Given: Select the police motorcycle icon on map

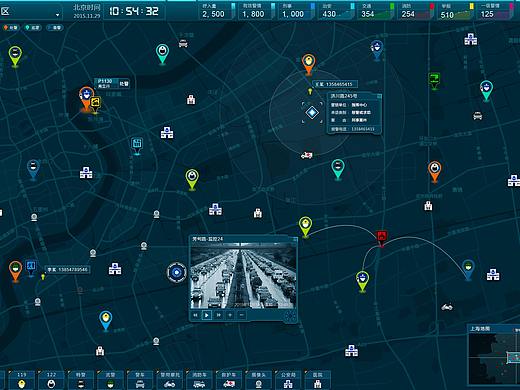Looking at the screenshot, I should click(447, 307).
